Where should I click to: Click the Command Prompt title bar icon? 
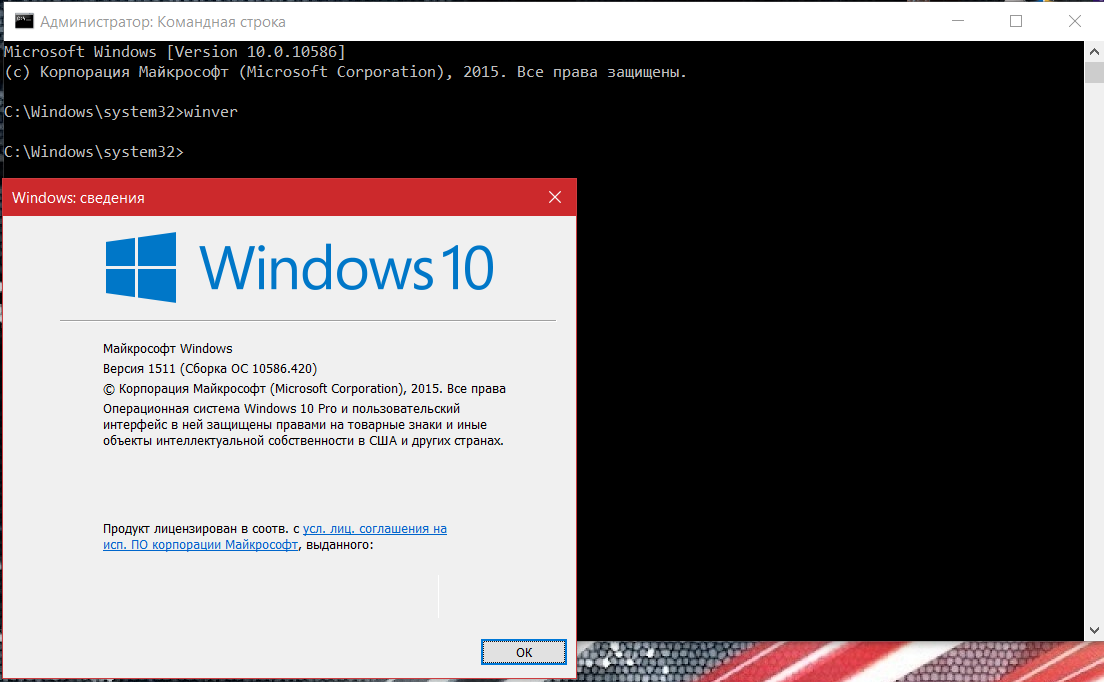pos(24,21)
